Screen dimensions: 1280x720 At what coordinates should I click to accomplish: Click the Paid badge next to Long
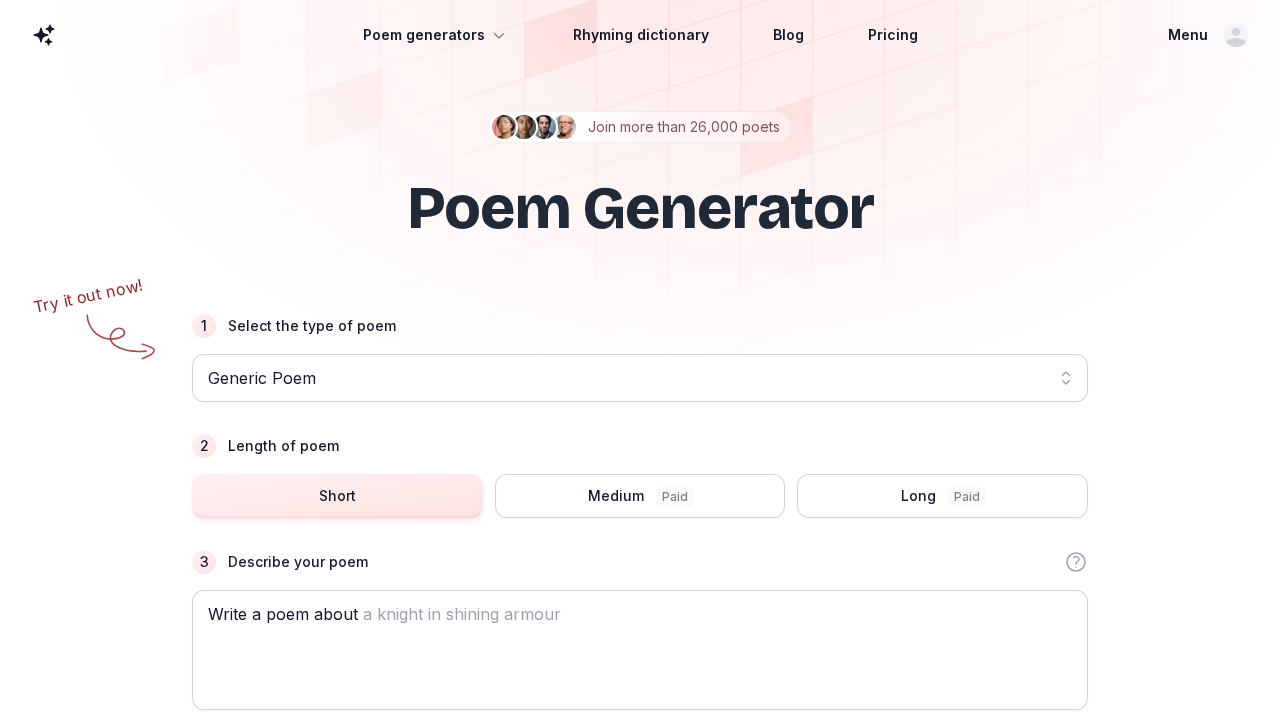(966, 497)
